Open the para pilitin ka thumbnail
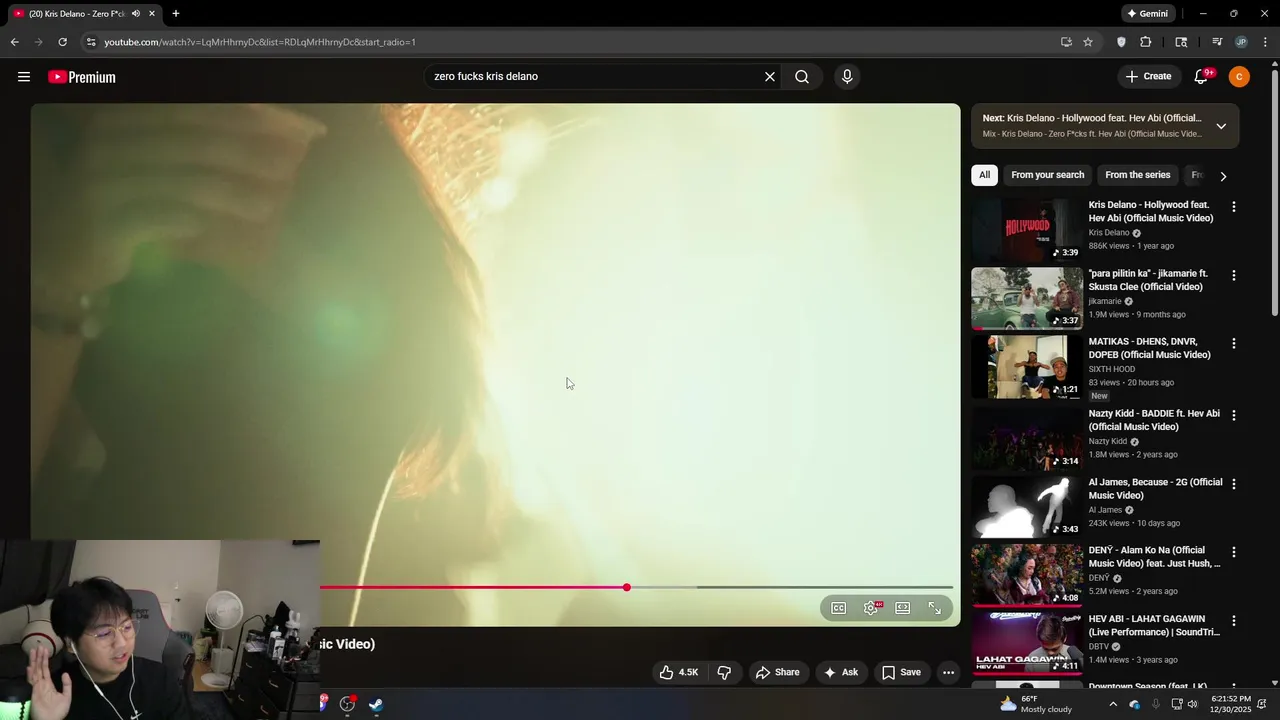Viewport: 1280px width, 720px height. tap(1027, 298)
